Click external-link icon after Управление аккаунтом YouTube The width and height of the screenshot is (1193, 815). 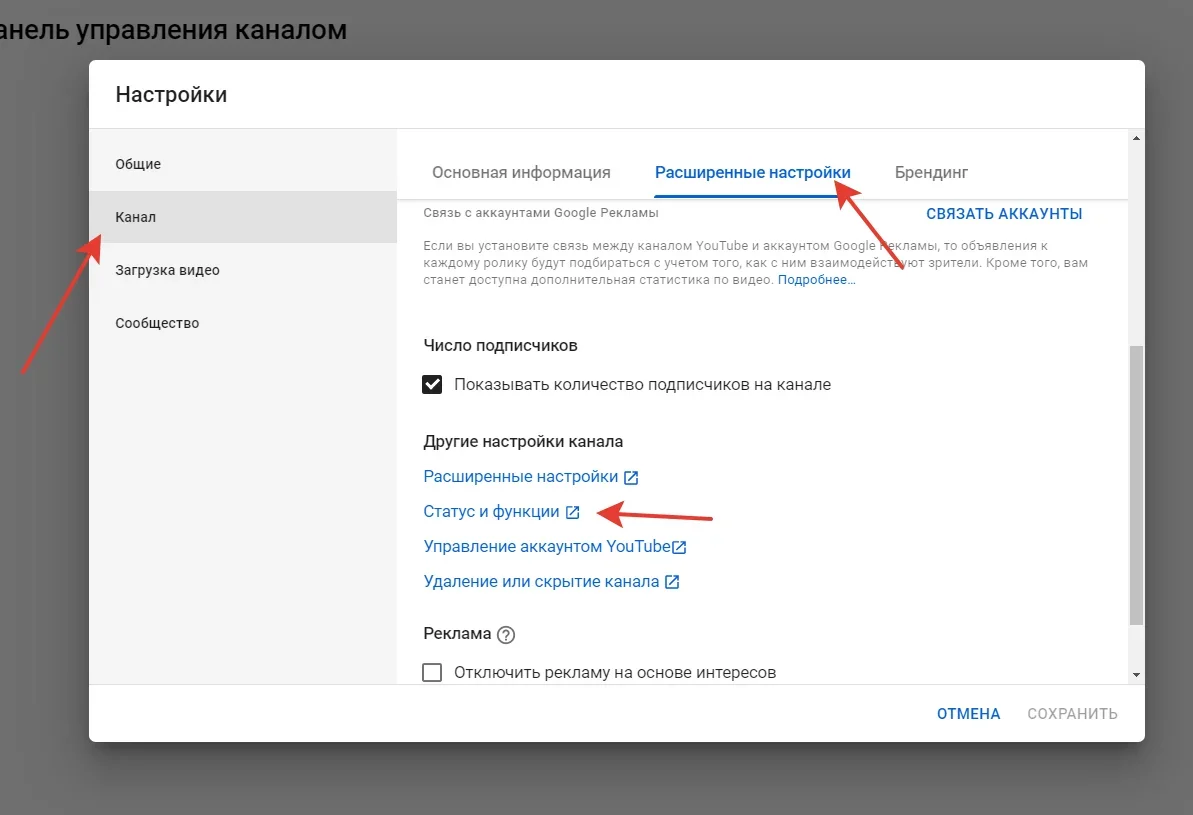pos(680,547)
